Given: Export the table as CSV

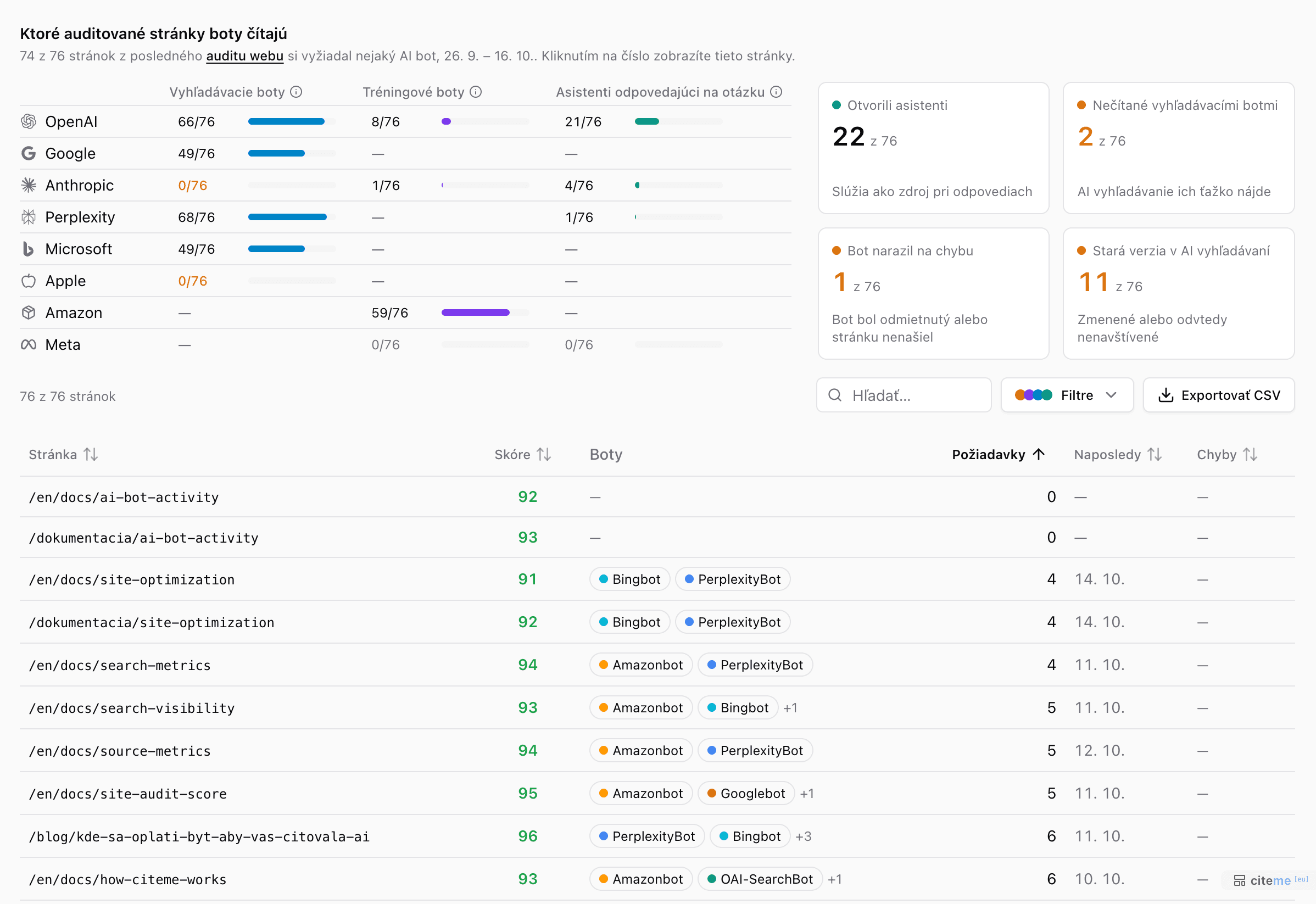Looking at the screenshot, I should point(1219,395).
